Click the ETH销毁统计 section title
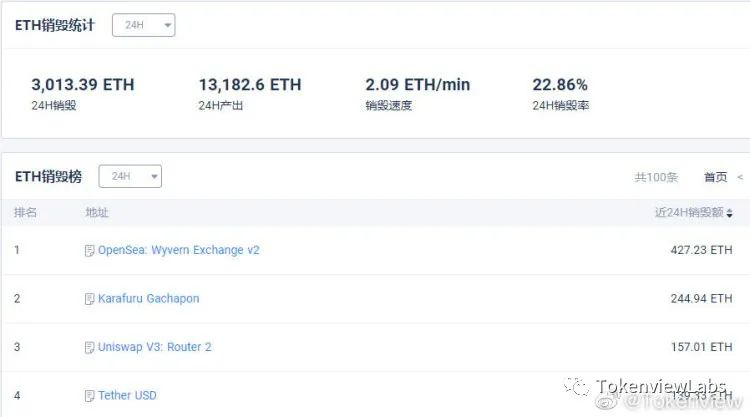The height and width of the screenshot is (417, 750). click(55, 25)
